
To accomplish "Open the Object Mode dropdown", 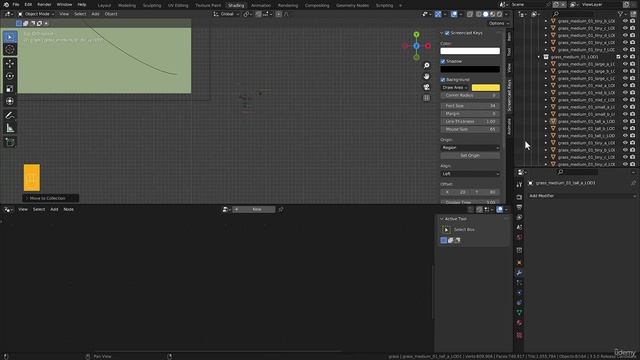I will [36, 14].
